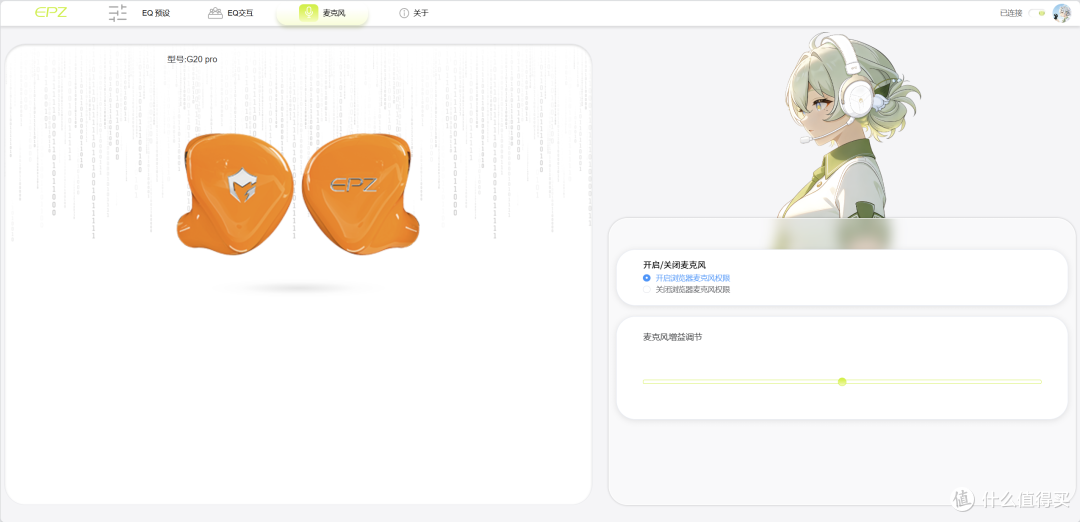Click the 麦克风增益调节 label
1080x522 pixels.
[x=672, y=337]
